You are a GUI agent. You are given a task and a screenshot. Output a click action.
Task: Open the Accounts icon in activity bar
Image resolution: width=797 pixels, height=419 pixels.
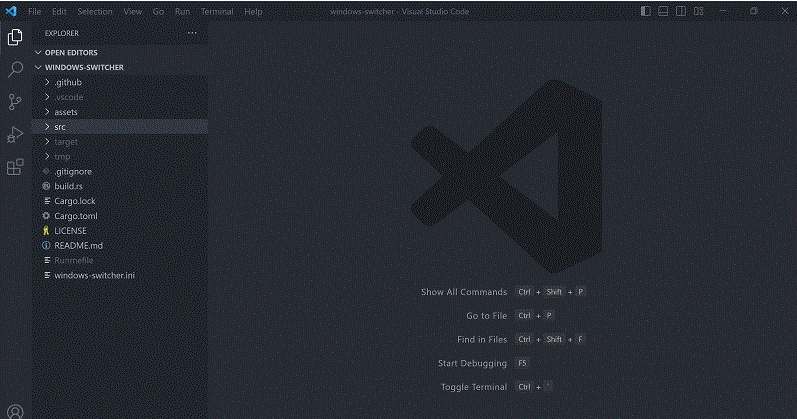tap(15, 411)
